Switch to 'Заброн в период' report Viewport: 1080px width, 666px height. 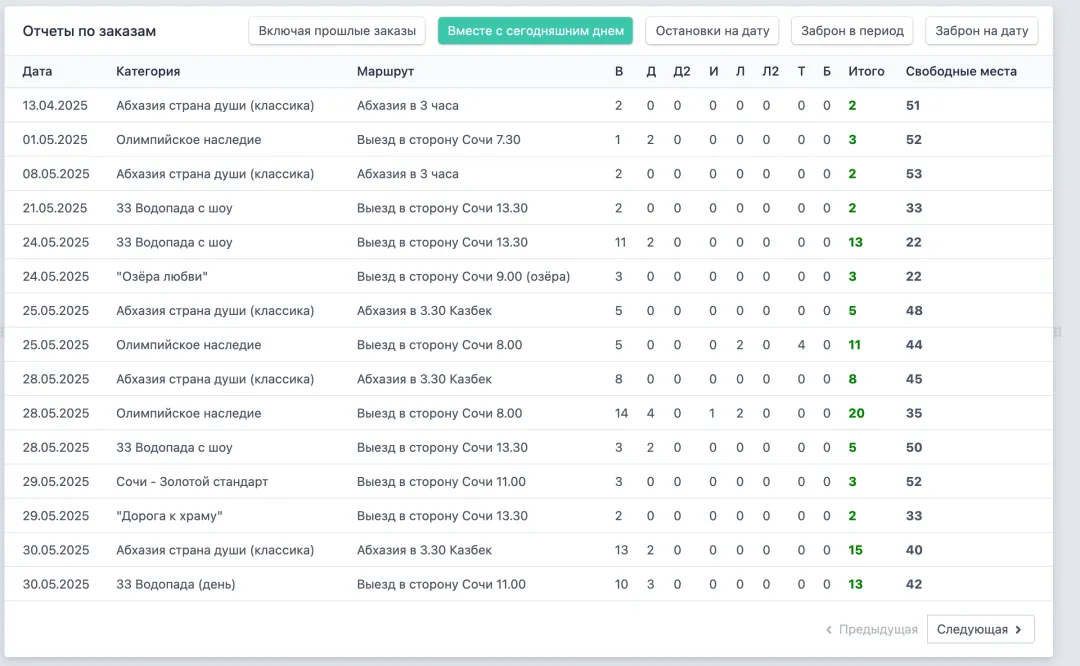tap(852, 31)
